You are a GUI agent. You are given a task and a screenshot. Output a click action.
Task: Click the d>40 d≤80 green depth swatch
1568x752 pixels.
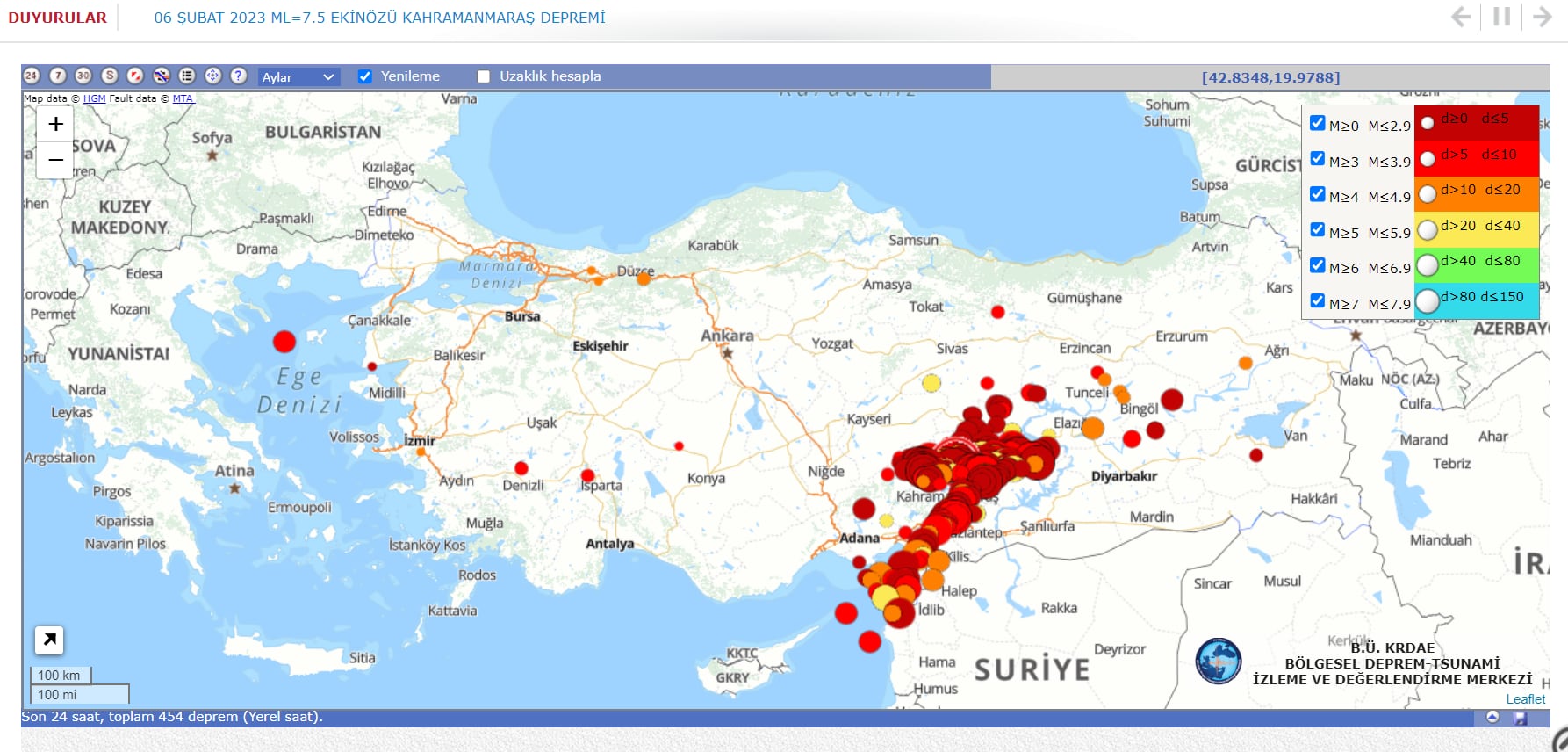tap(1477, 264)
